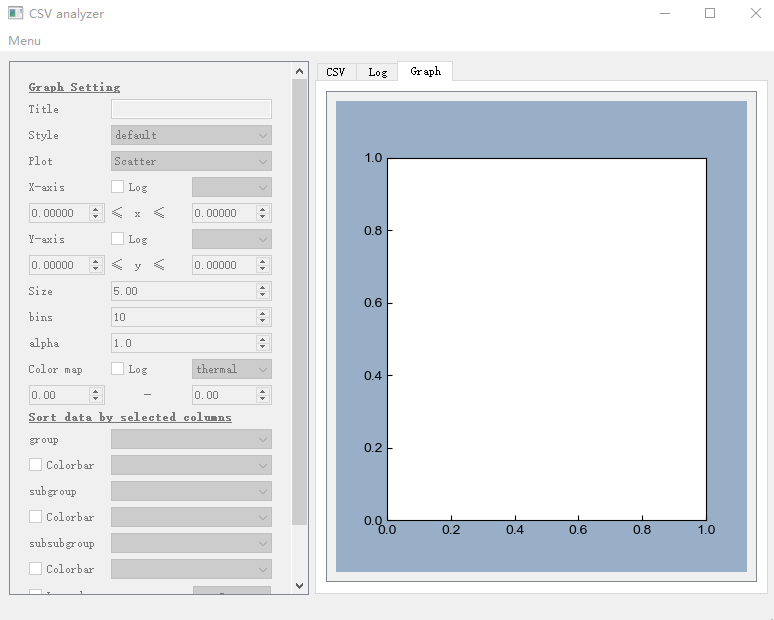Click the Graph Setting heading

[x=74, y=87]
